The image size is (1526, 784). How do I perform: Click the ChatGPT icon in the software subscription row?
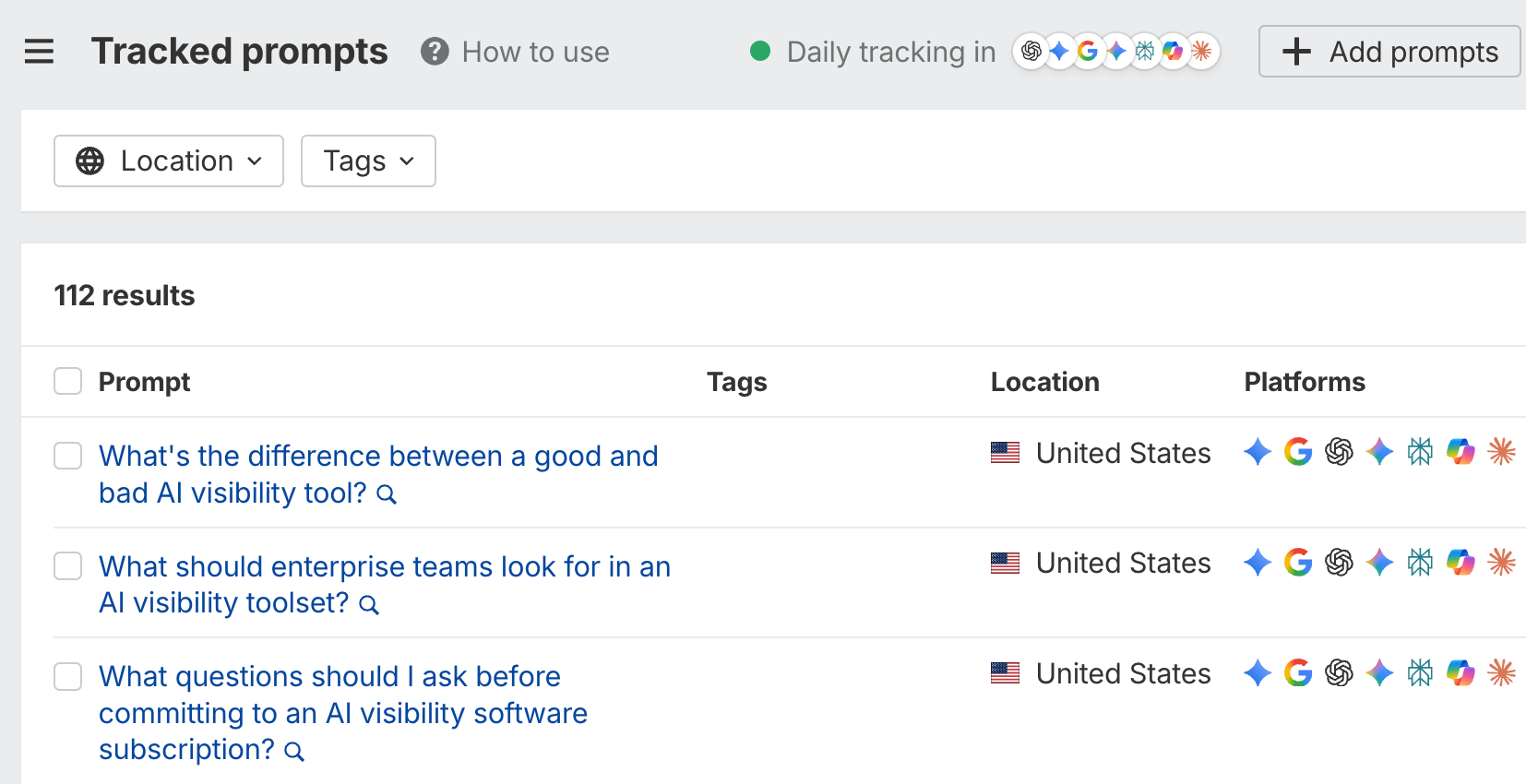tap(1339, 672)
